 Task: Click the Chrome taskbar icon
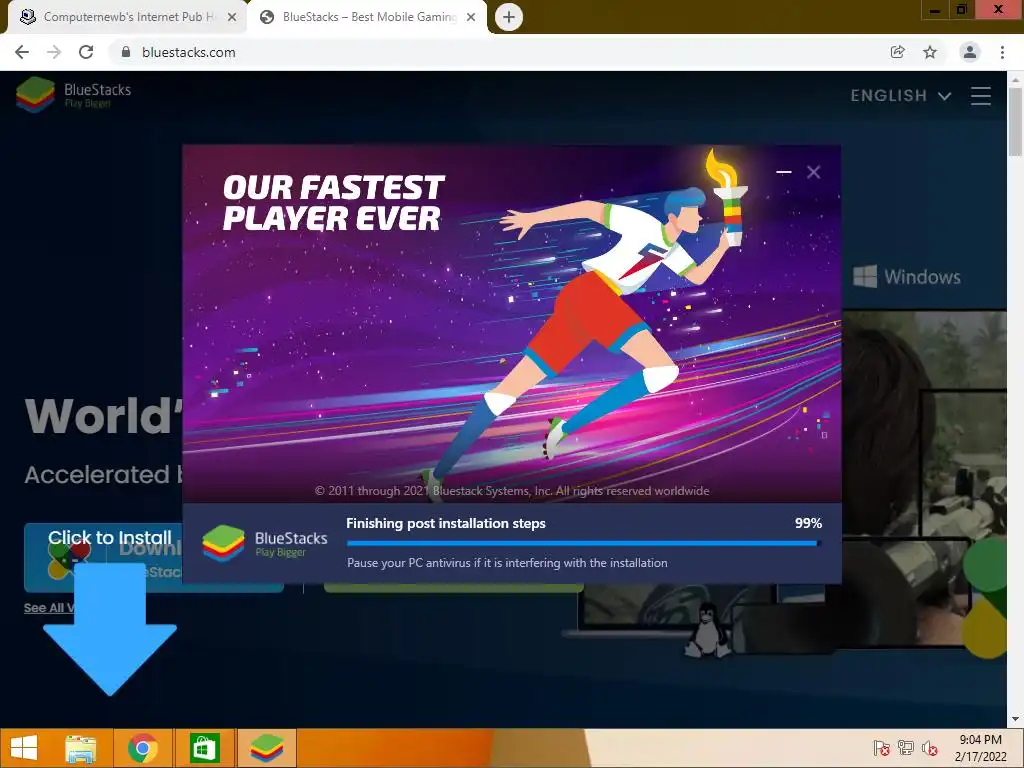143,748
